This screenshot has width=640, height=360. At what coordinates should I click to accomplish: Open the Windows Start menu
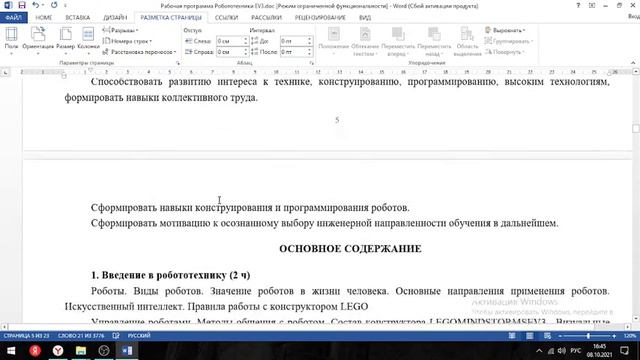pyautogui.click(x=11, y=351)
